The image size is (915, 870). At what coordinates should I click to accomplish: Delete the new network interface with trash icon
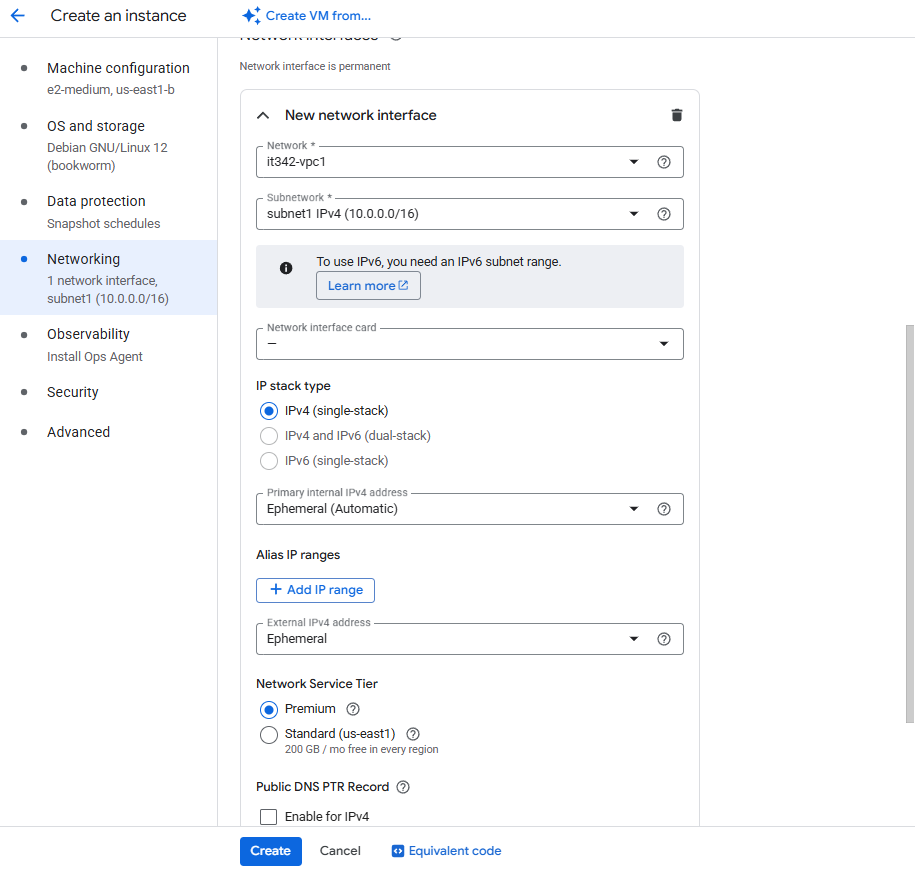click(677, 115)
